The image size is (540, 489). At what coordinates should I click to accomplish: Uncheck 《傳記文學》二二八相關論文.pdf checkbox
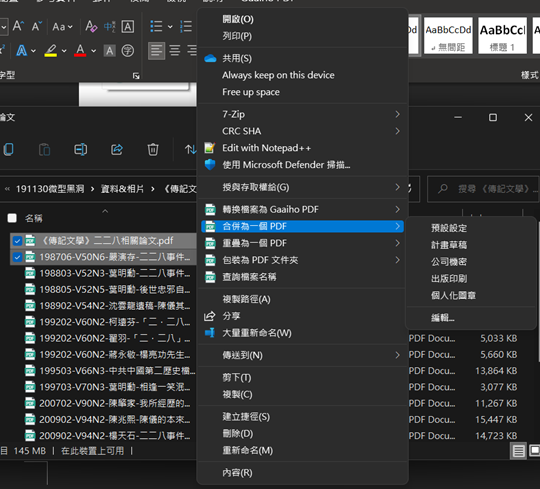pos(17,241)
